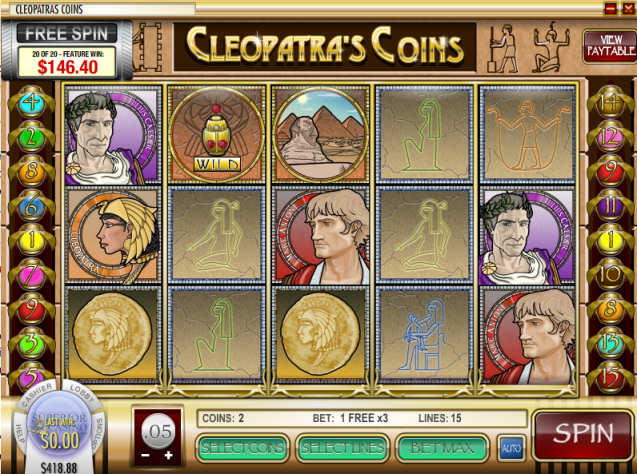Open Lobby from the chip menu
Screen dimensions: 637x474
click(x=83, y=392)
